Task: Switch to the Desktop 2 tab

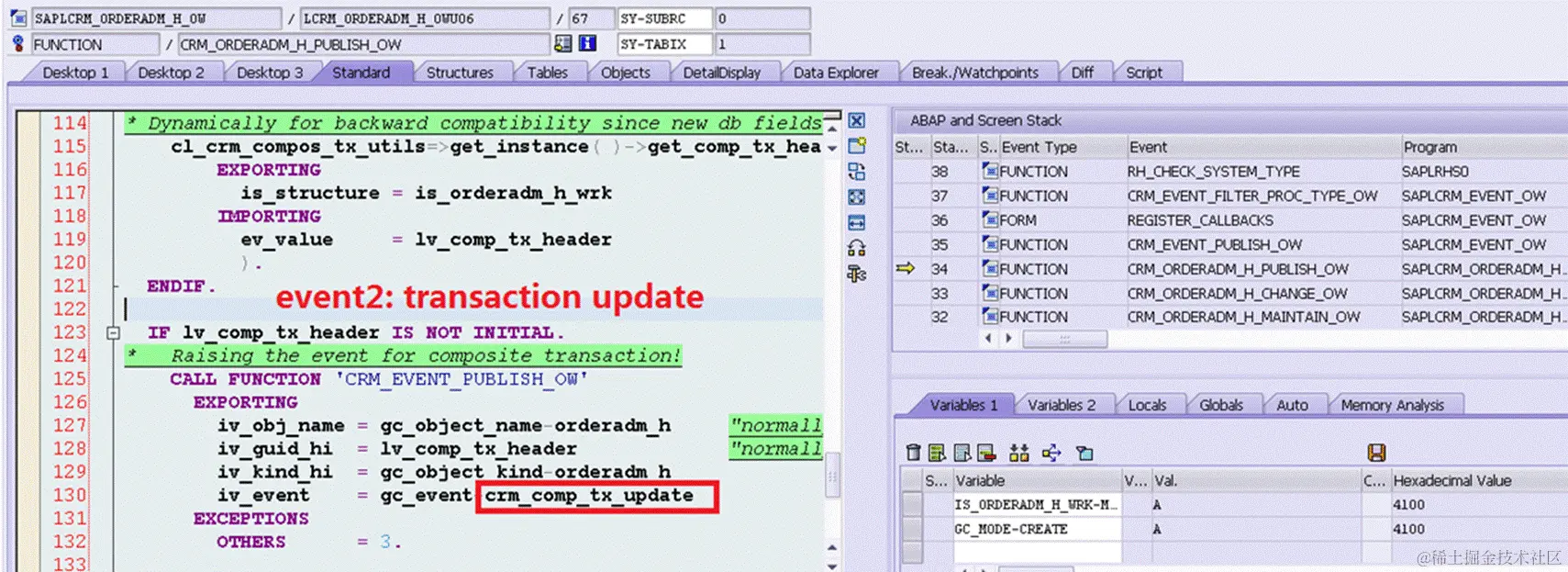Action: 171,73
